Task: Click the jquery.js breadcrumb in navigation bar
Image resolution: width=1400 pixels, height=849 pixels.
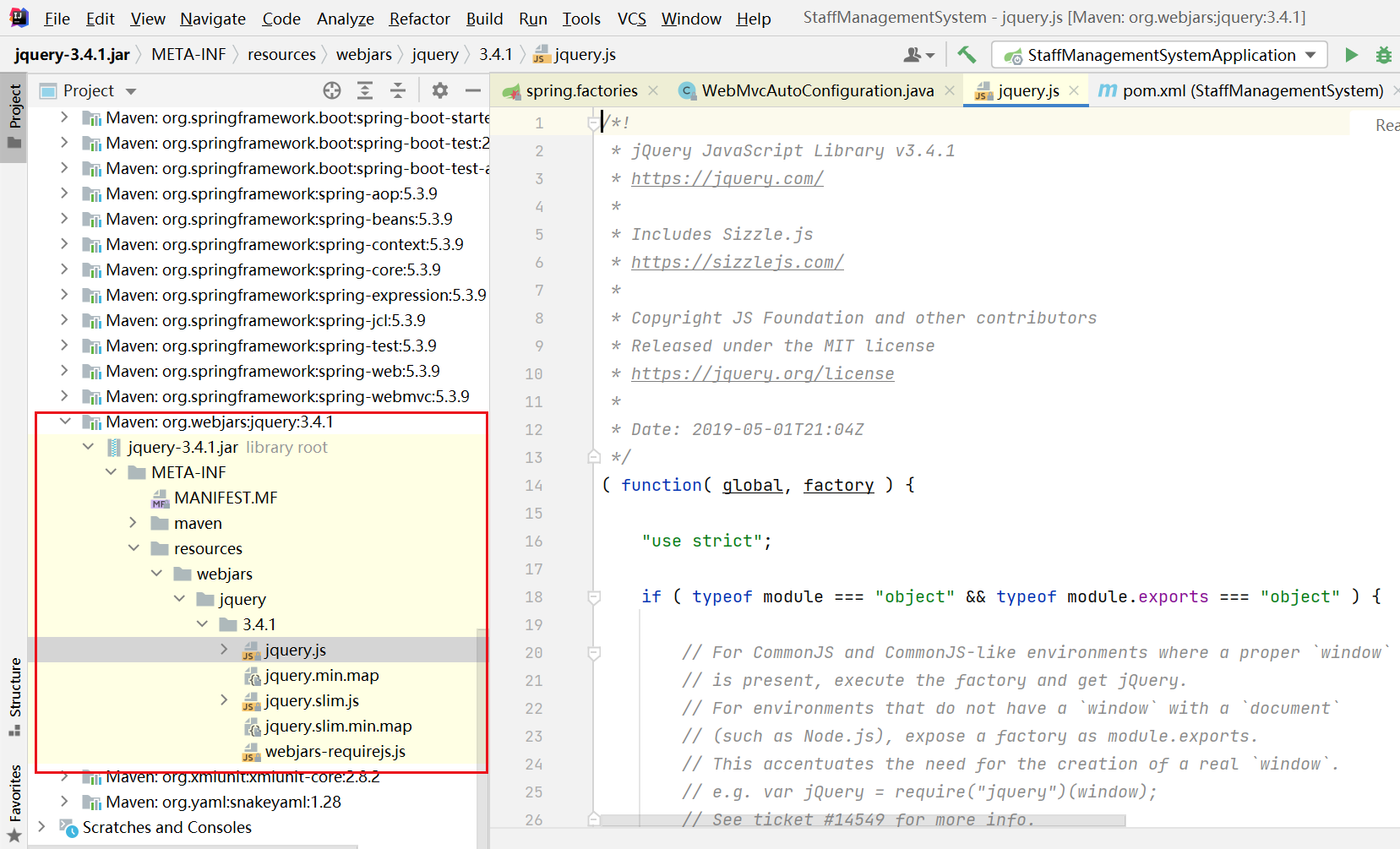Action: (575, 55)
